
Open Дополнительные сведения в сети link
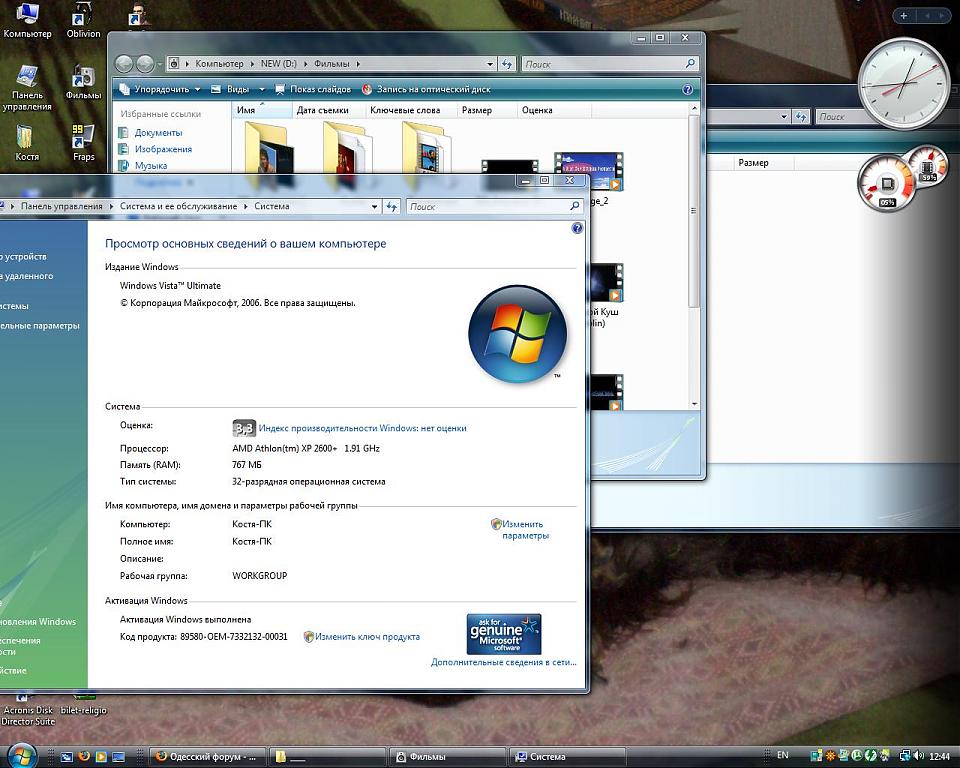(503, 662)
